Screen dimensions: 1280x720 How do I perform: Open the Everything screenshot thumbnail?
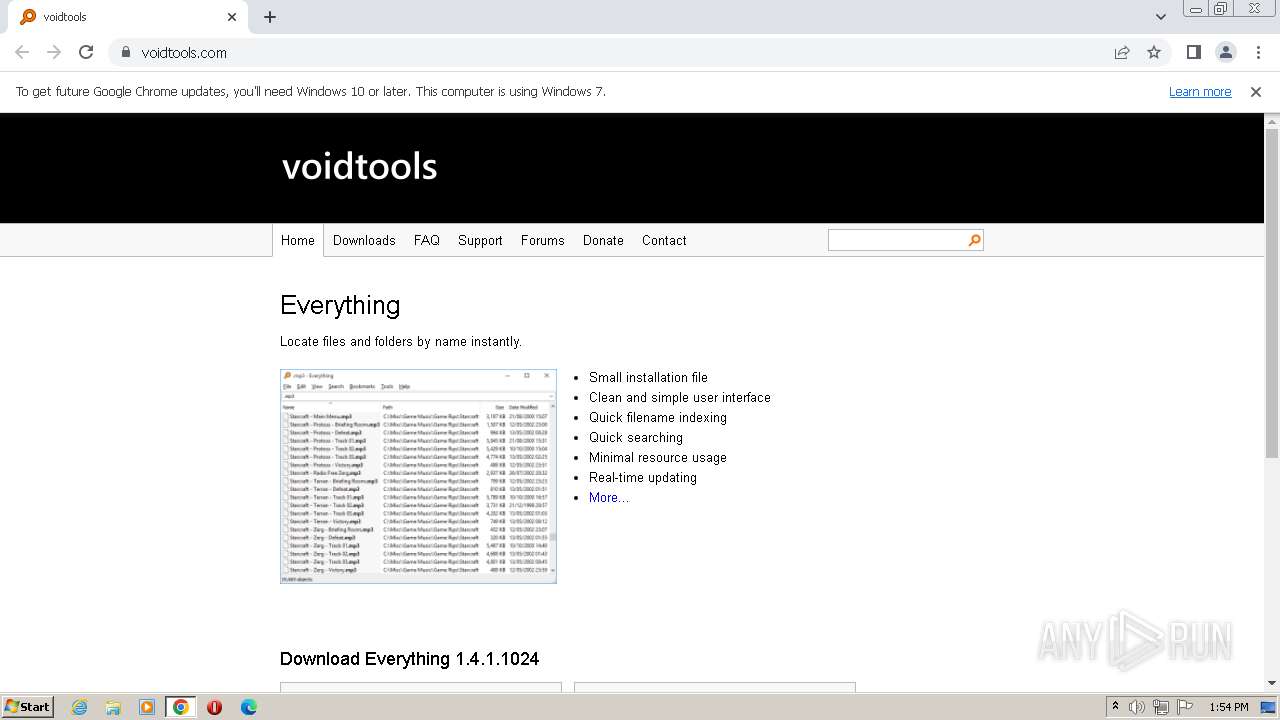(x=418, y=476)
